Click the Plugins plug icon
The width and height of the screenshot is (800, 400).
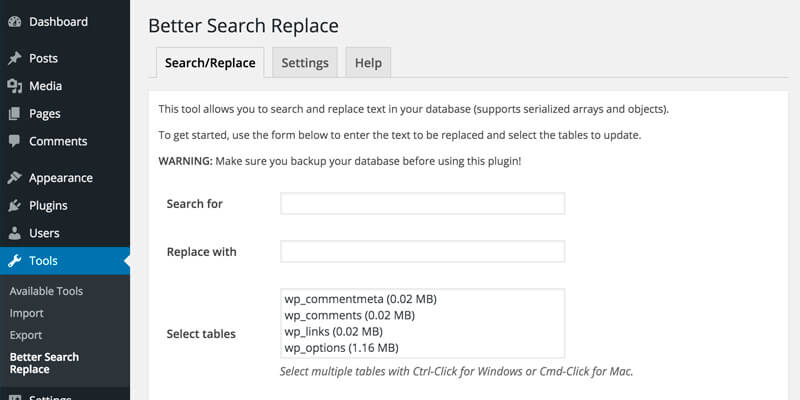(x=14, y=206)
